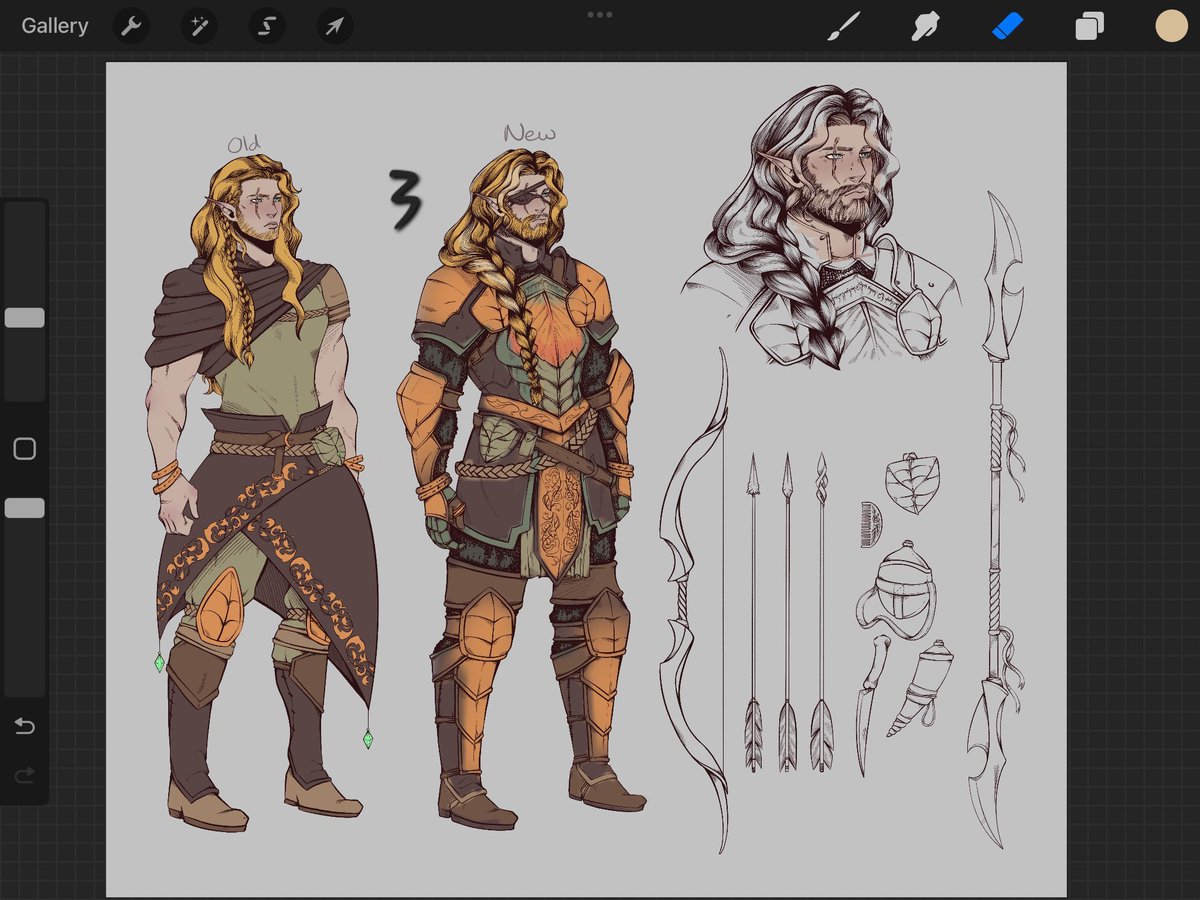Tap the three-dot multitasking handle at top
Viewport: 1200px width, 900px height.
click(x=600, y=14)
